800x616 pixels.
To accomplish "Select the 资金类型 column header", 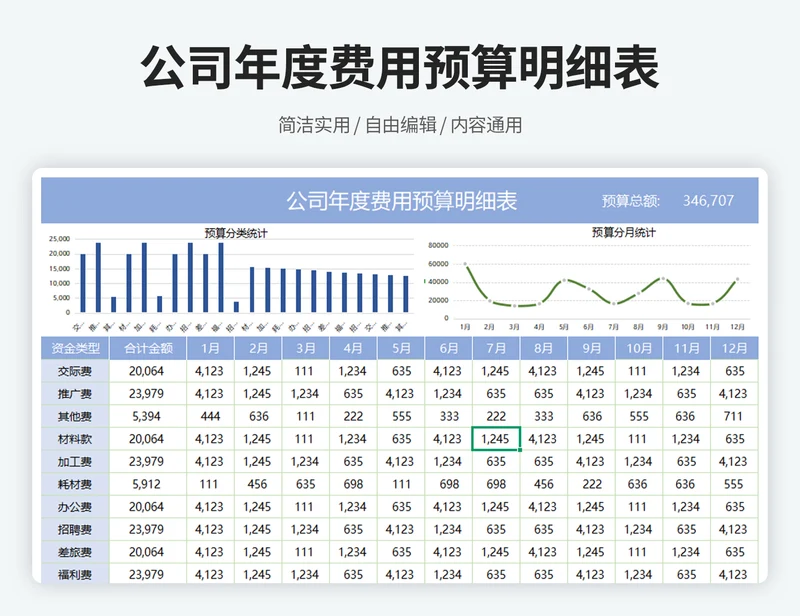I will [x=75, y=349].
